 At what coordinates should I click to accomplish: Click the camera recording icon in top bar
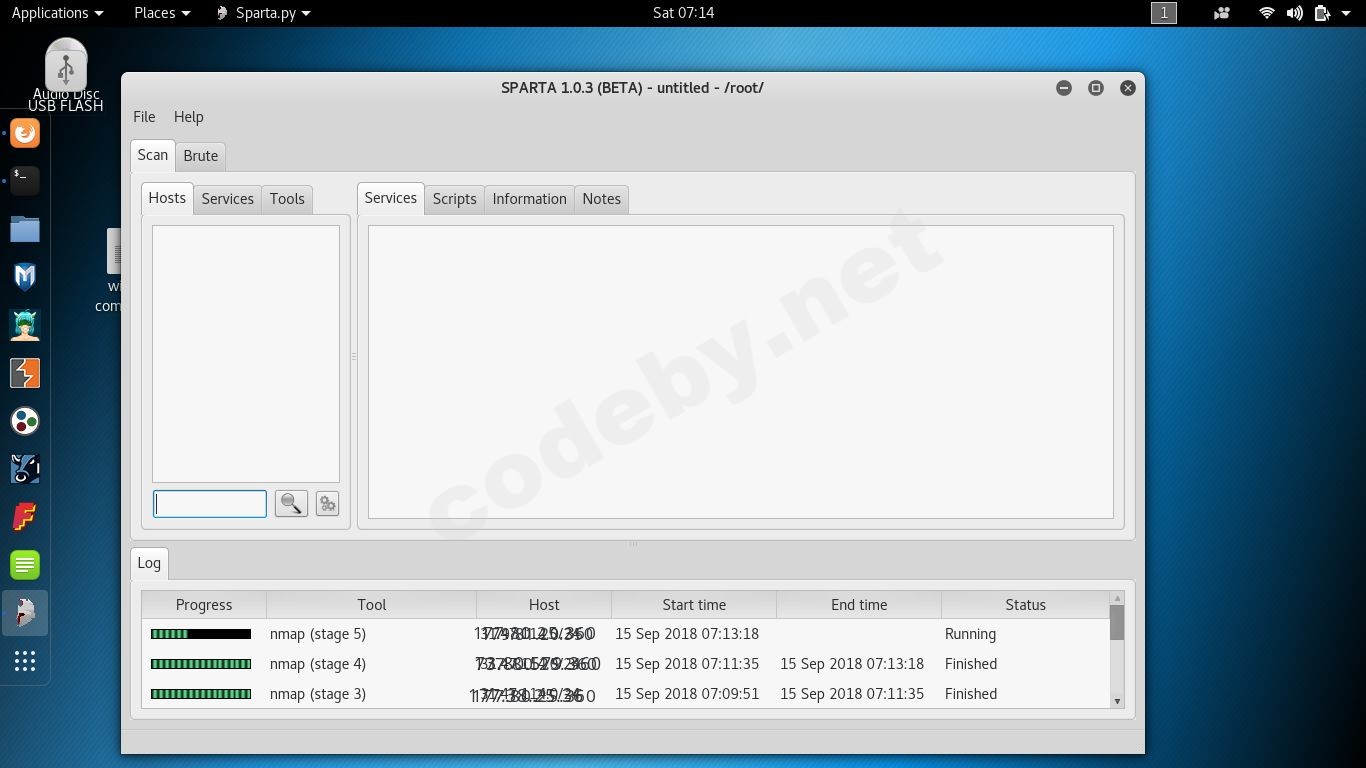[x=1221, y=13]
